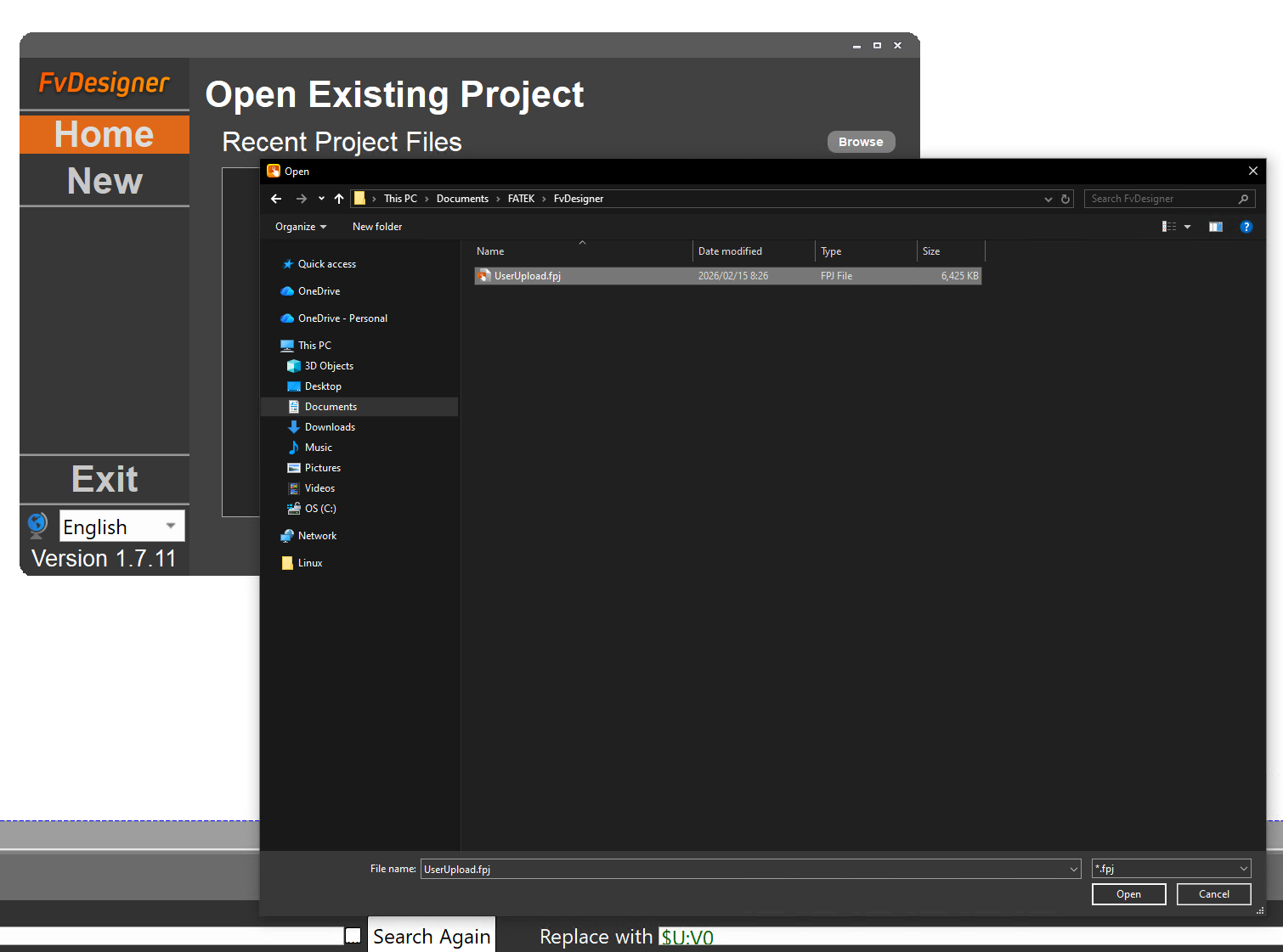Image resolution: width=1283 pixels, height=952 pixels.
Task: Click the refresh icon in address bar
Action: 1065,199
